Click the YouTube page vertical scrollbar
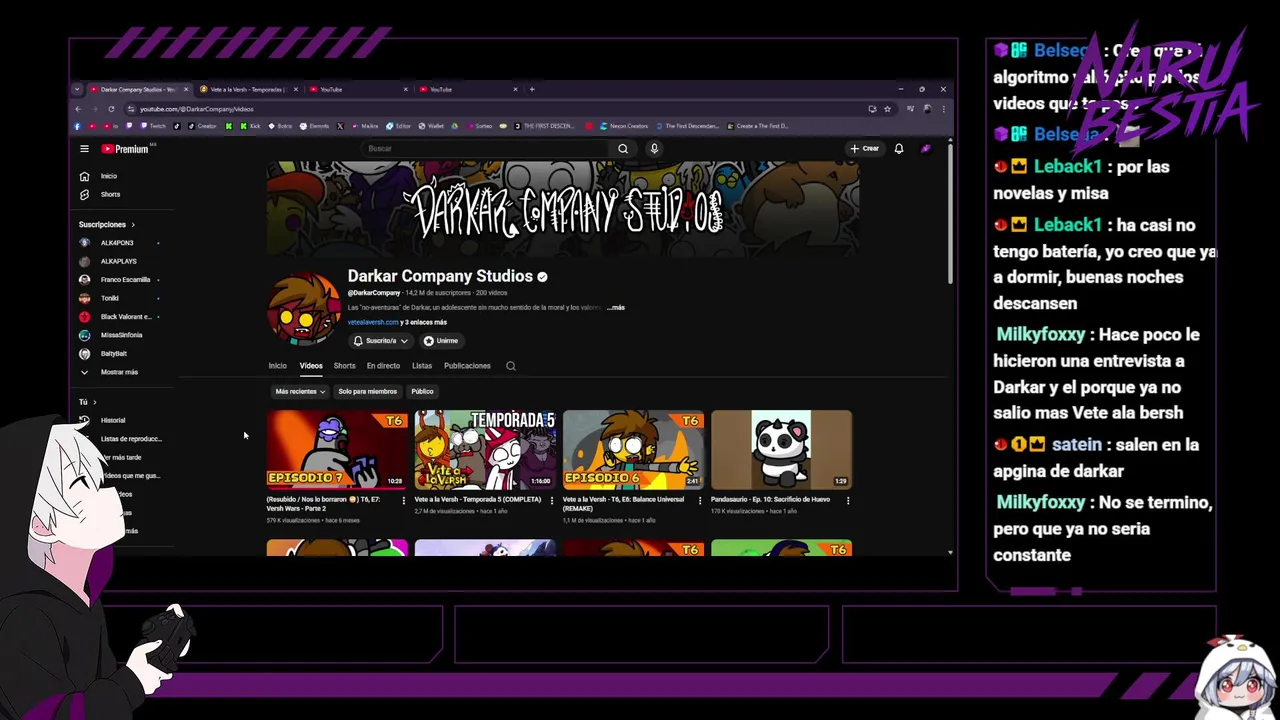The height and width of the screenshot is (720, 1280). [x=950, y=215]
